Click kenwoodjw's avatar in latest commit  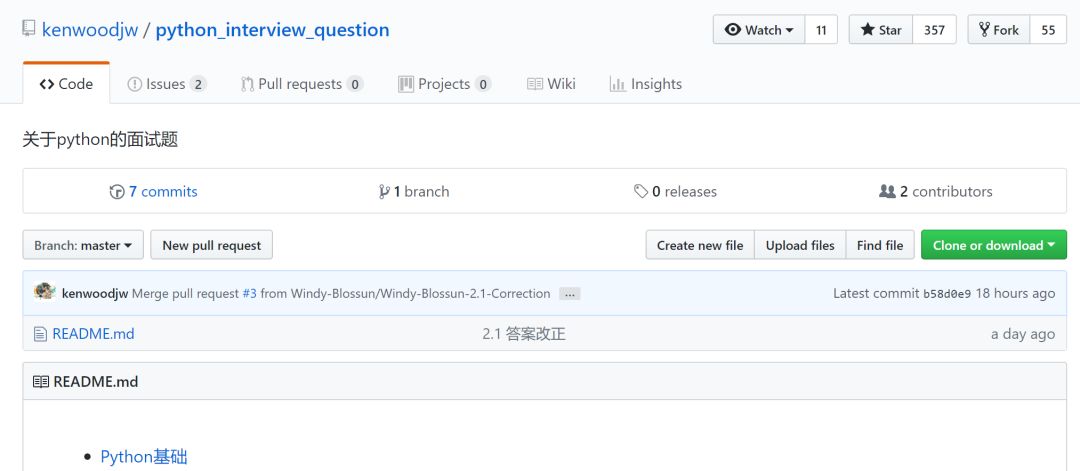click(x=45, y=292)
